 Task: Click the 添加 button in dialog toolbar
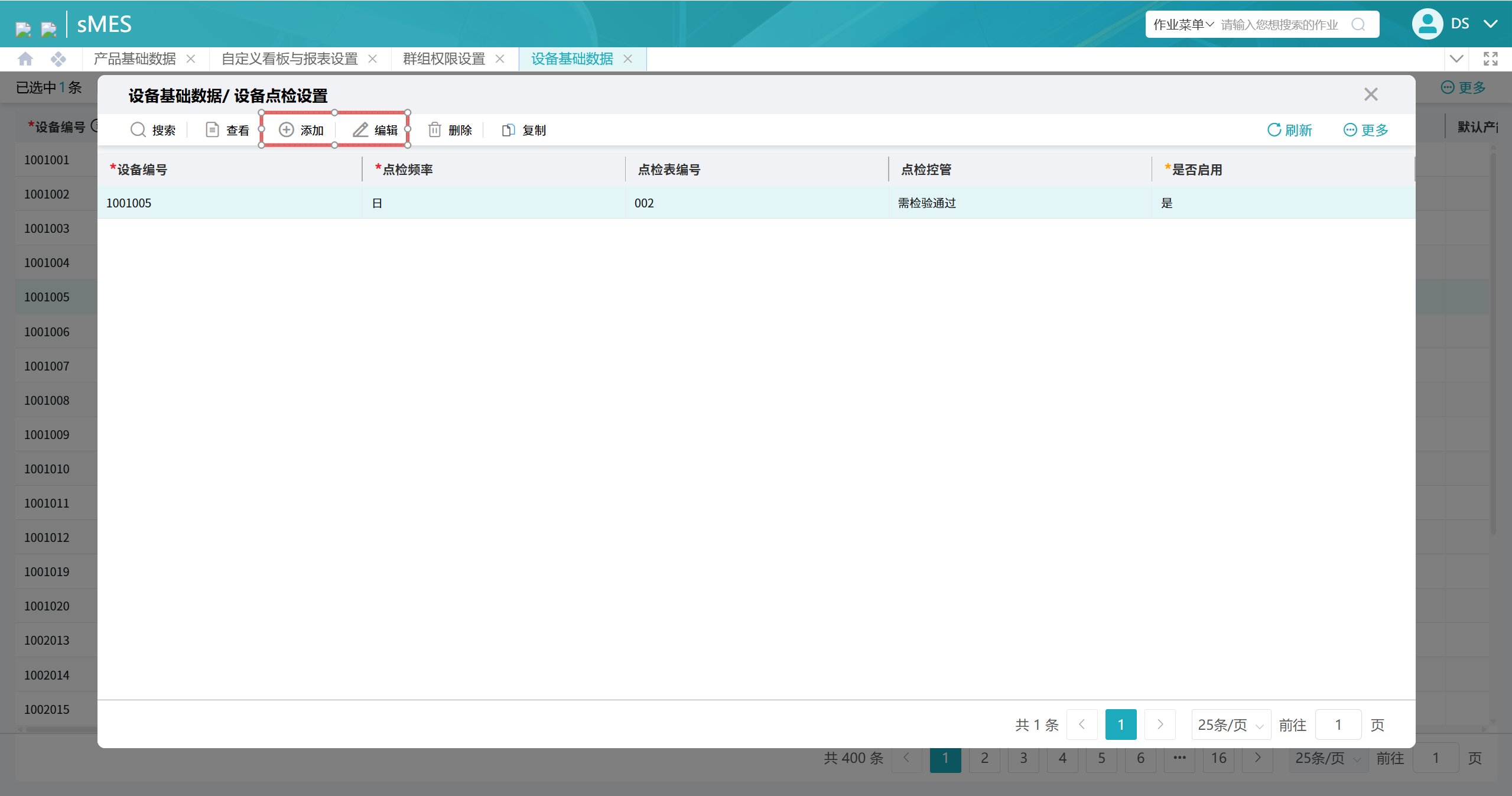coord(301,130)
